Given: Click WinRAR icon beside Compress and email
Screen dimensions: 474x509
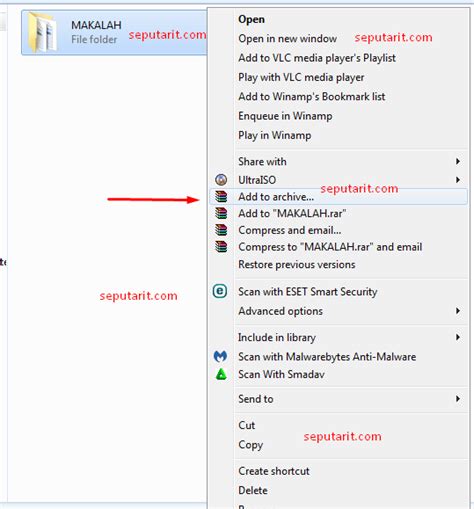Looking at the screenshot, I should pyautogui.click(x=221, y=230).
